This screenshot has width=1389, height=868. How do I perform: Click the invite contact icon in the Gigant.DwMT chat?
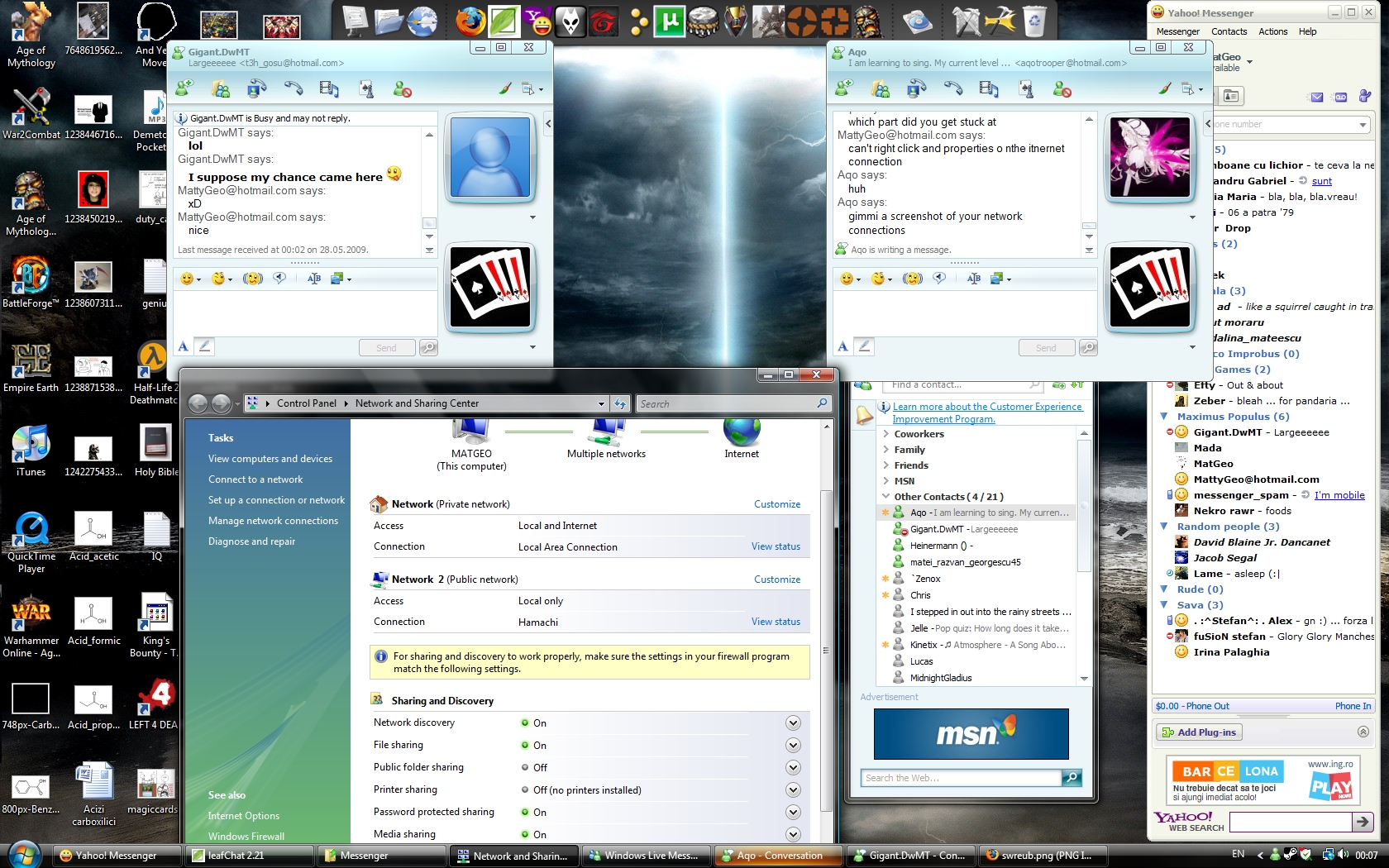pos(184,88)
